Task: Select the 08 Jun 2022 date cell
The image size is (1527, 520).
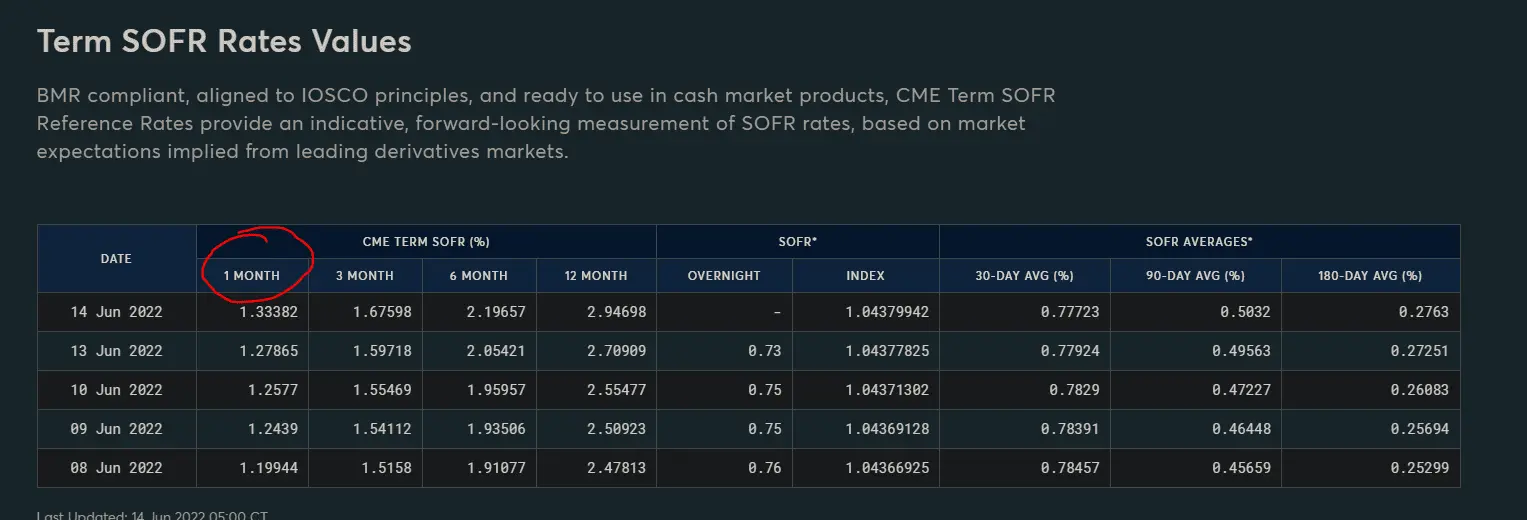Action: (116, 468)
